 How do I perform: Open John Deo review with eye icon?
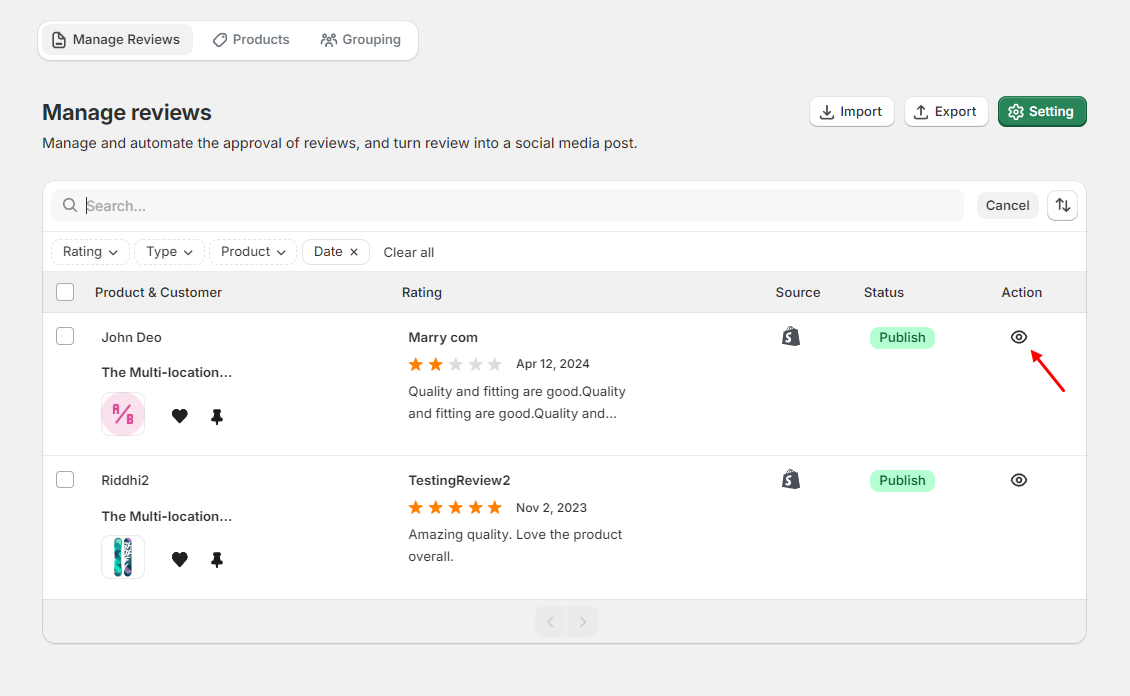tap(1019, 337)
